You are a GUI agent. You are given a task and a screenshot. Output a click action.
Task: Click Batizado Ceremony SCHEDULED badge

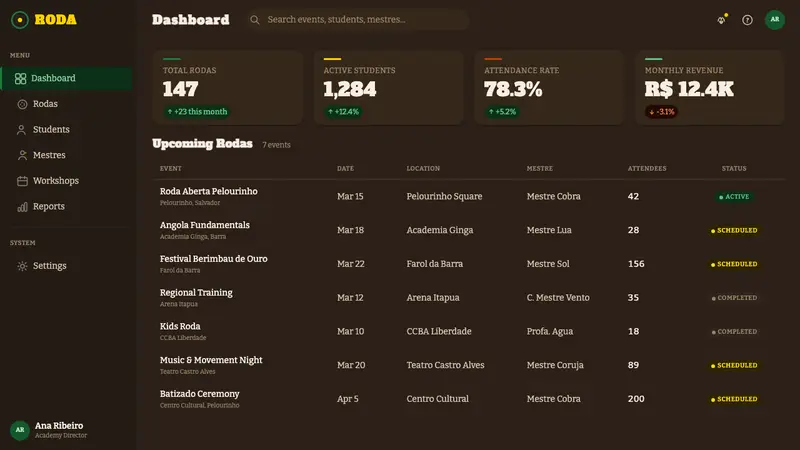[734, 399]
